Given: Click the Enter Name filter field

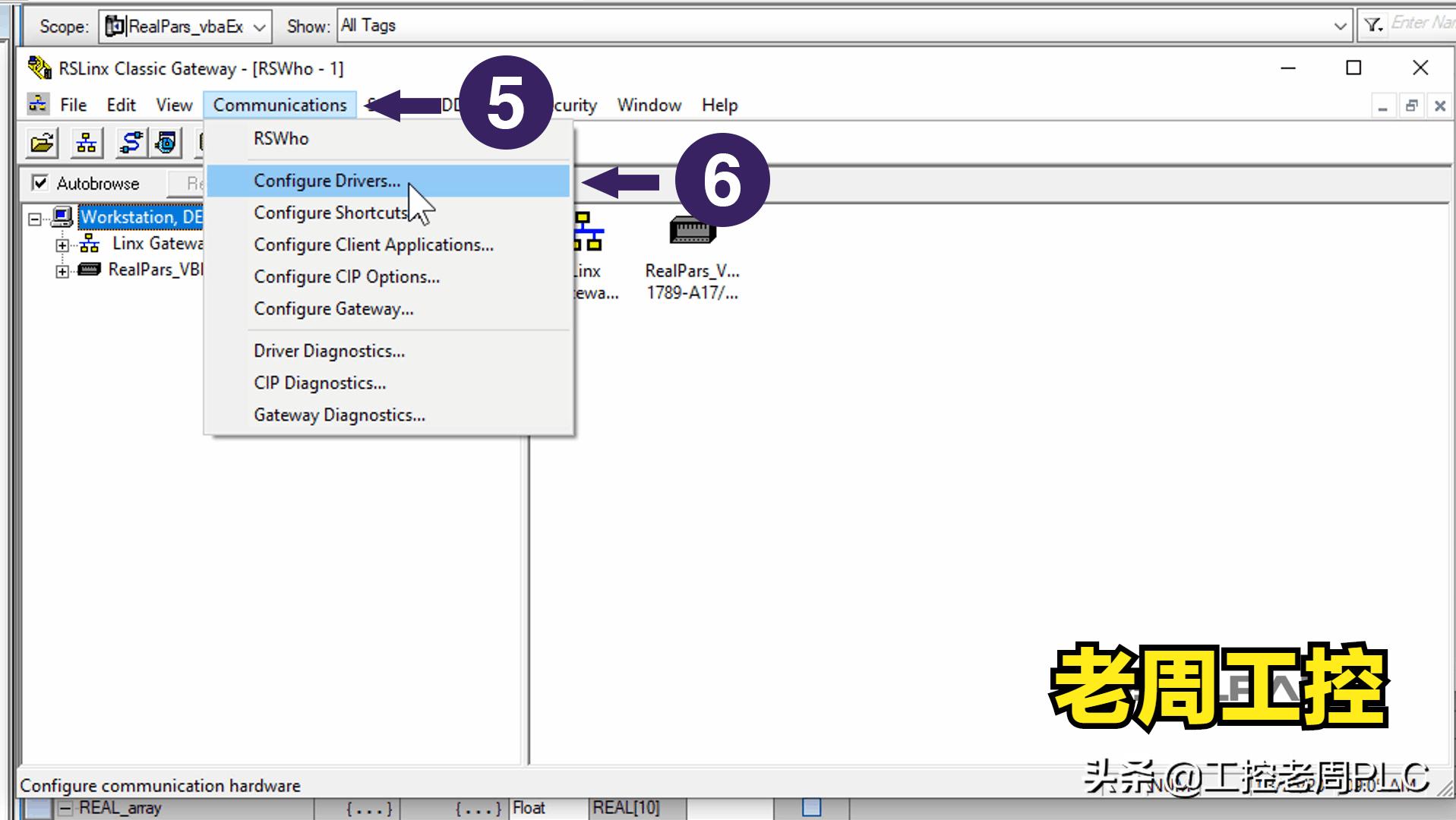Looking at the screenshot, I should [1422, 24].
